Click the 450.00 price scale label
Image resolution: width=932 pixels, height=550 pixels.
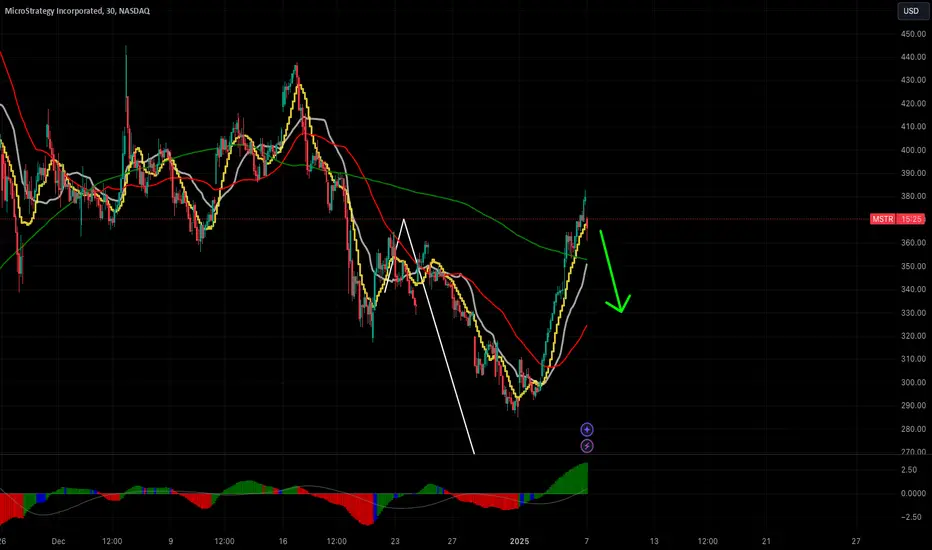(913, 34)
